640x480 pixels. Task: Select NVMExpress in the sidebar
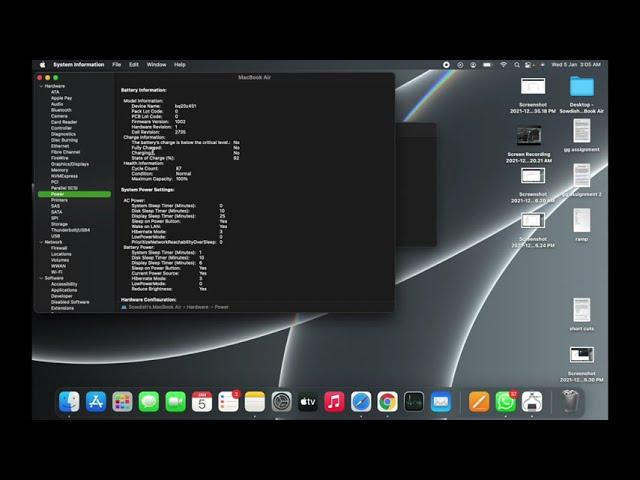pos(64,176)
